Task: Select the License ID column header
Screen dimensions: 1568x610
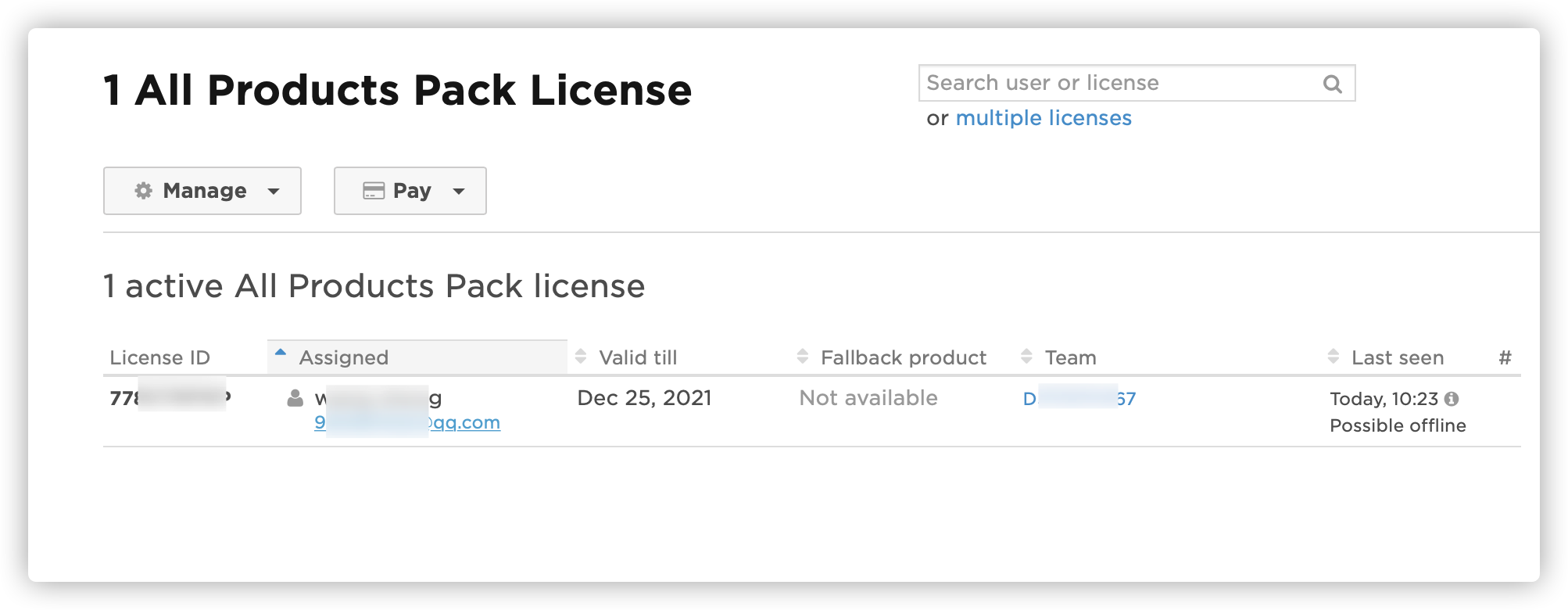Action: click(159, 357)
